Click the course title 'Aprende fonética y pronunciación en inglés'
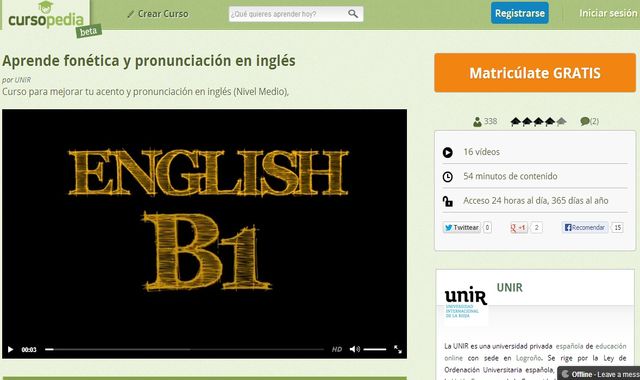The image size is (640, 380). coord(149,61)
